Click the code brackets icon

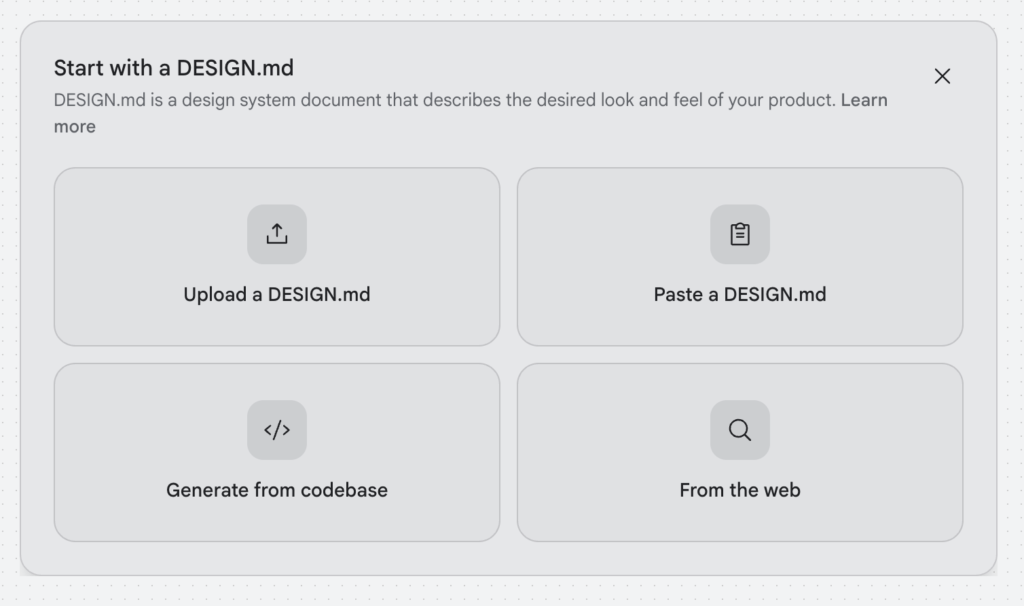click(x=277, y=430)
